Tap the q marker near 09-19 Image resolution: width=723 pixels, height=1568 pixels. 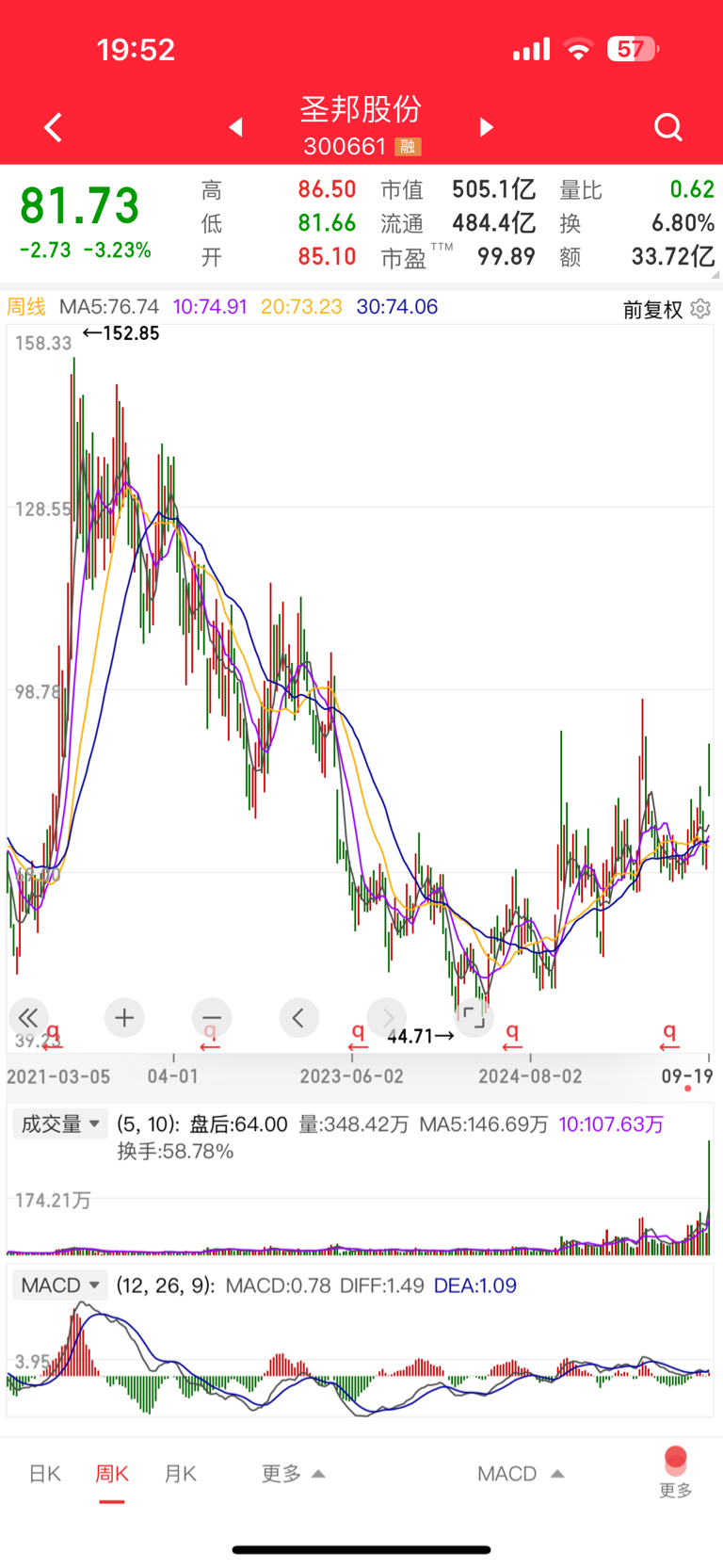click(669, 1035)
